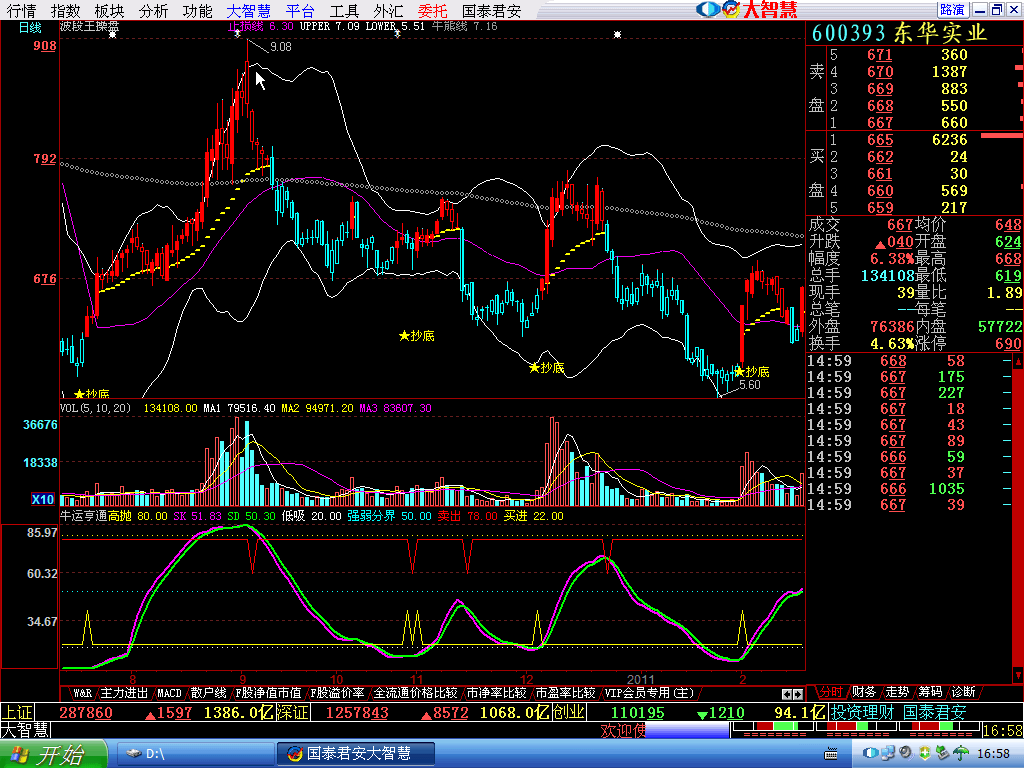Screen dimensions: 1024x768
Task: Click the VOL(5,10,20) indicator label
Action: point(95,408)
